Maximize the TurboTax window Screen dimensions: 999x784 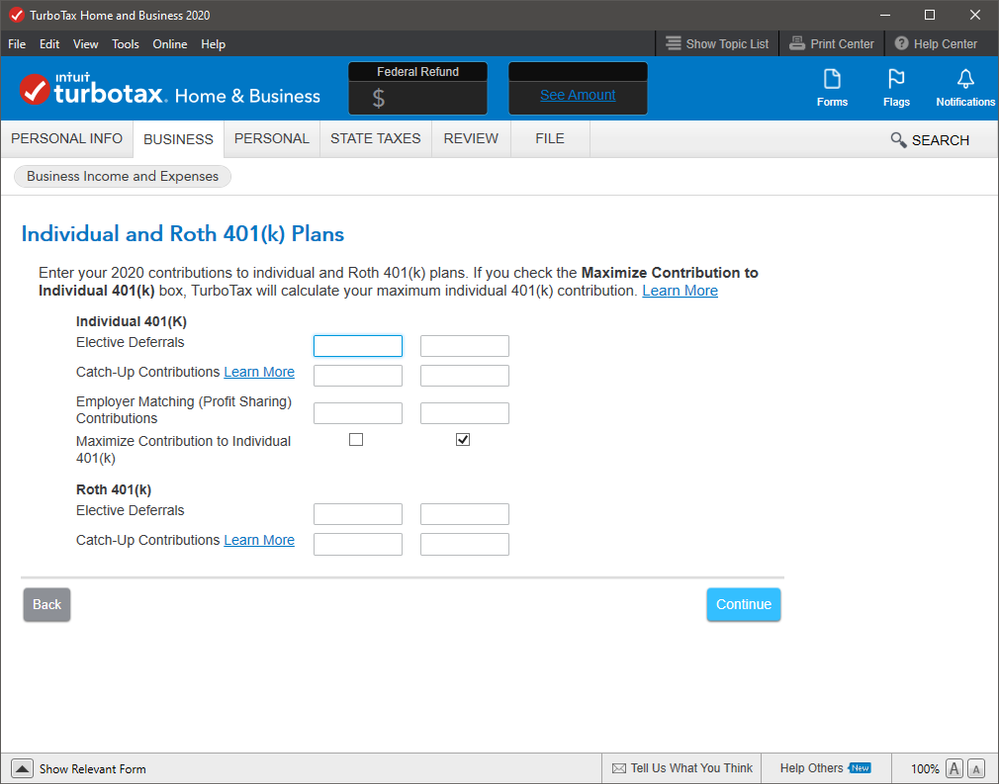[x=930, y=15]
